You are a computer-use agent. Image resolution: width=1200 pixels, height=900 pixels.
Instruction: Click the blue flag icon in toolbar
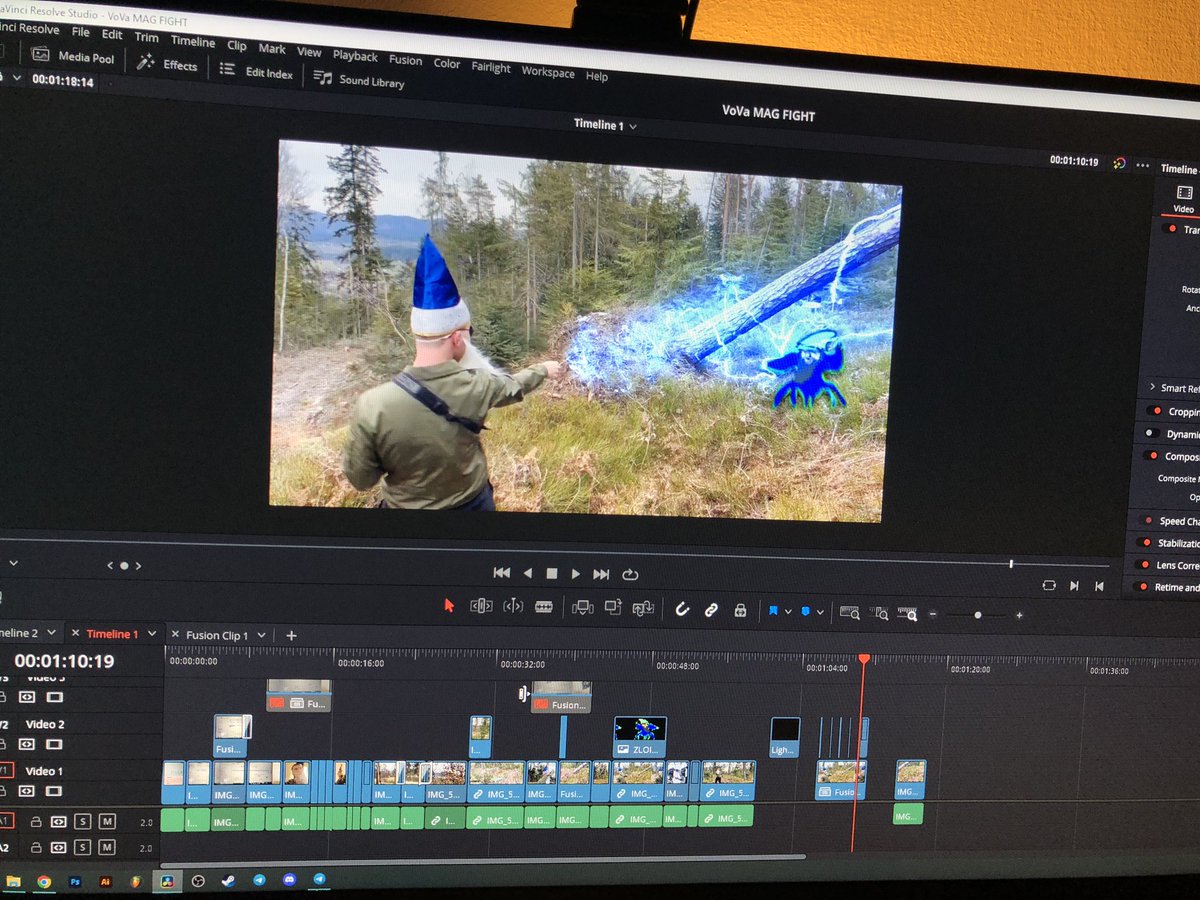(773, 610)
